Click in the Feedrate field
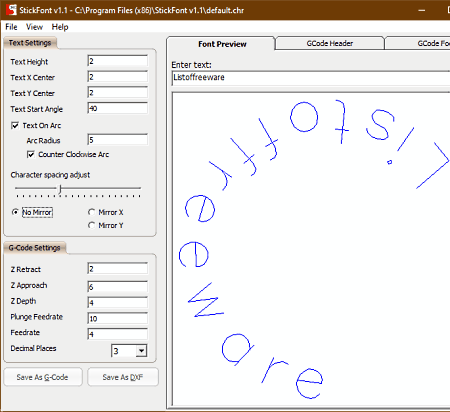 [x=117, y=334]
